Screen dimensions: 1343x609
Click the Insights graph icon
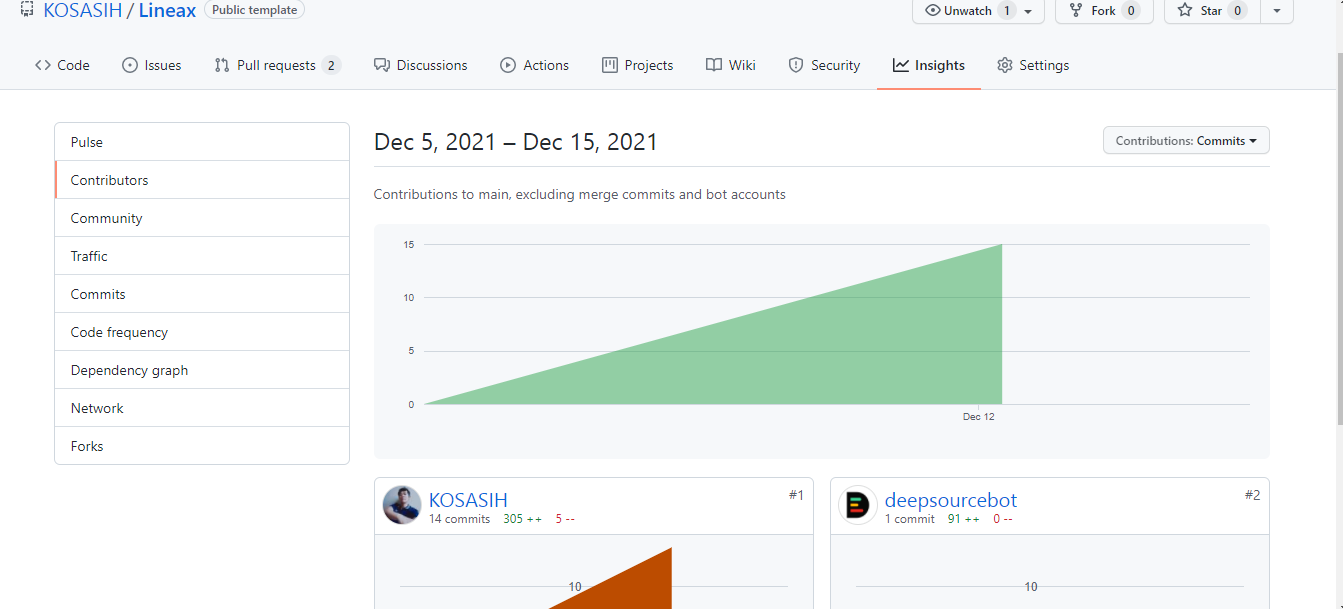901,65
